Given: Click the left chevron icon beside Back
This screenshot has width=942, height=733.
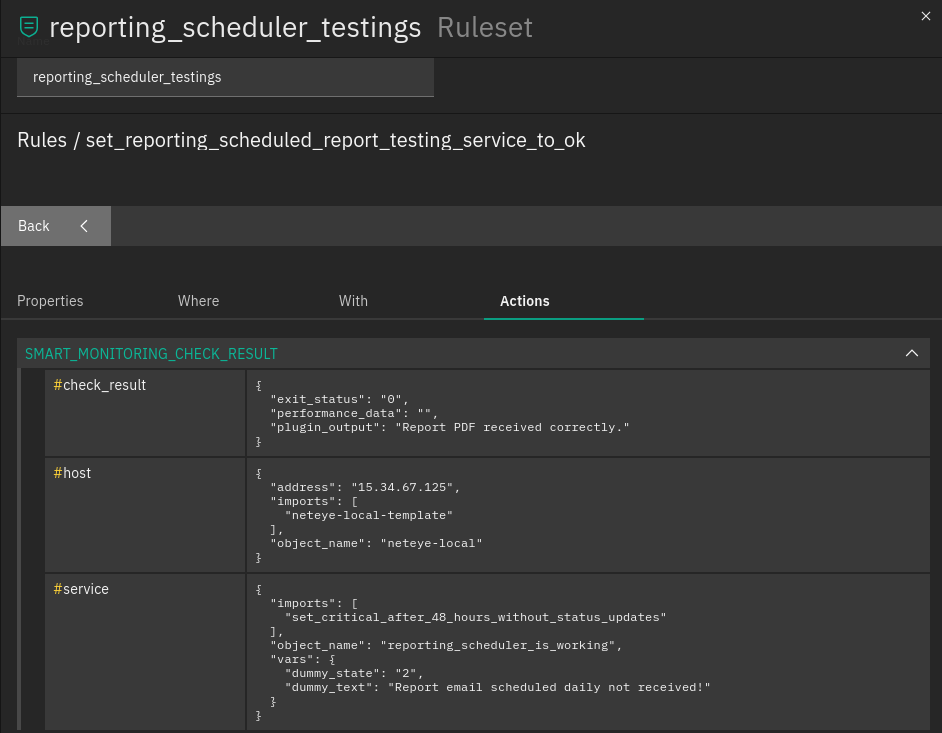Looking at the screenshot, I should point(84,226).
